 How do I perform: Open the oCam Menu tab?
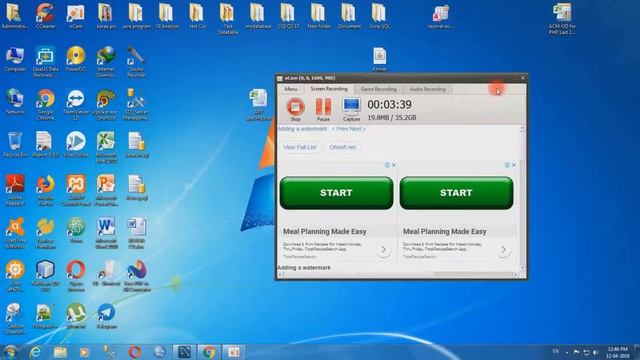(x=291, y=89)
